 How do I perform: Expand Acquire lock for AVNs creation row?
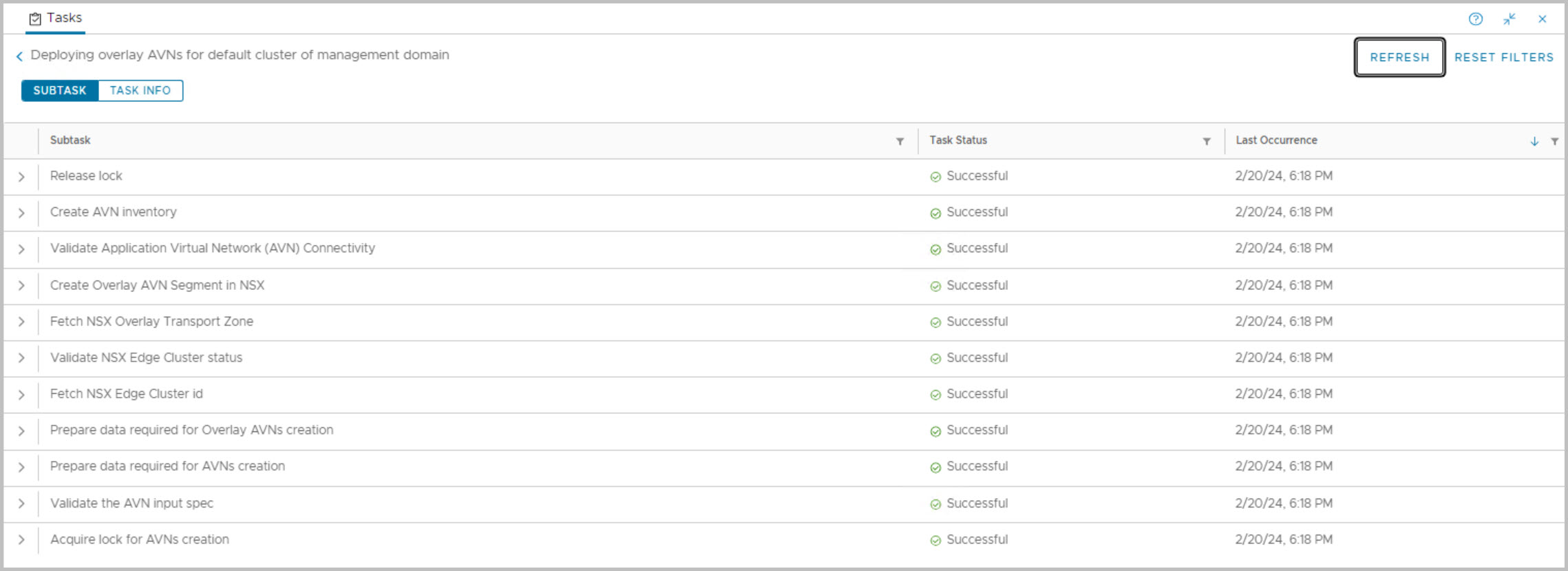pos(21,540)
